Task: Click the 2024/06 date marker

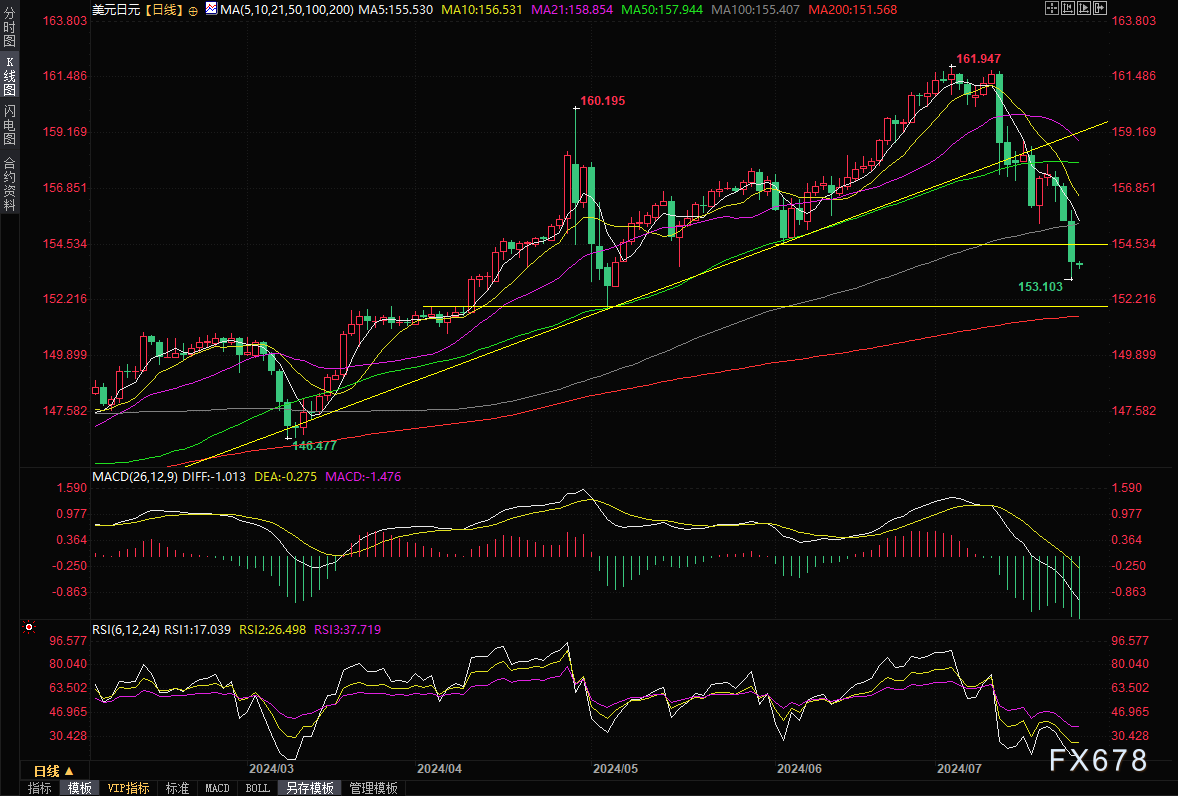Action: tap(799, 769)
